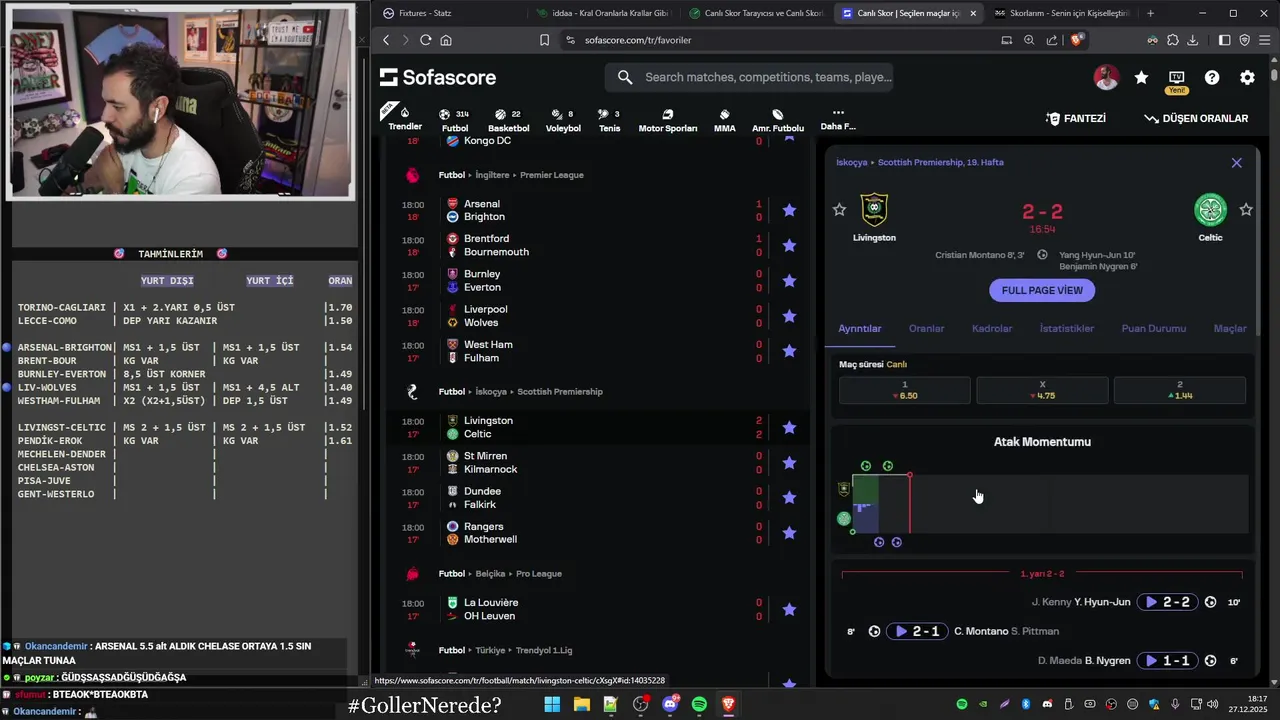Close the match details panel
1280x720 pixels.
[1236, 162]
